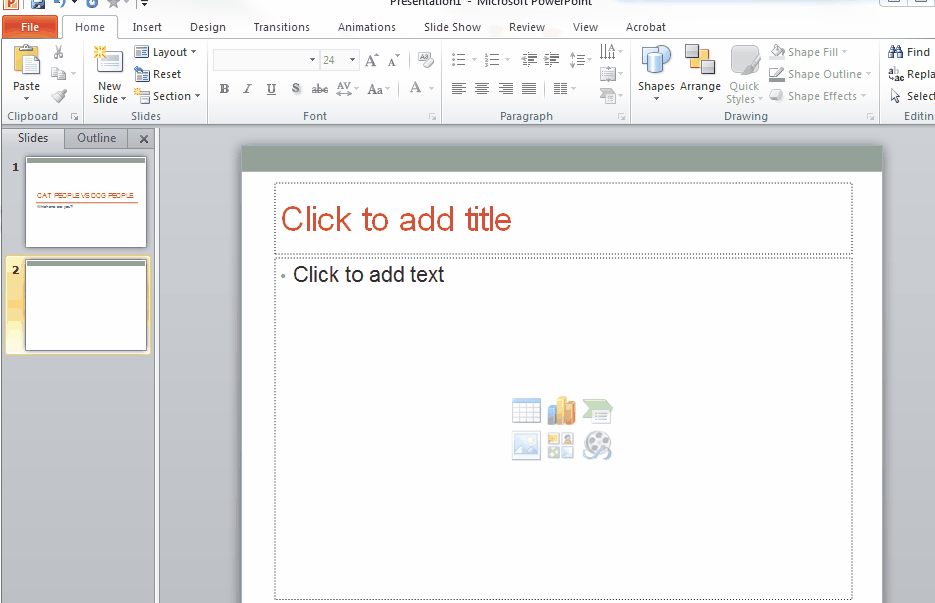
Task: Select slide 1 thumbnail in the Slides pane
Action: [85, 202]
